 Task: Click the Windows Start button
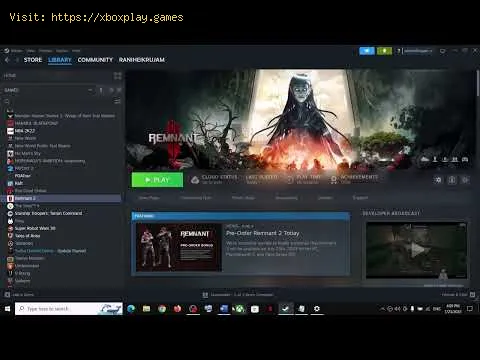click(x=7, y=309)
